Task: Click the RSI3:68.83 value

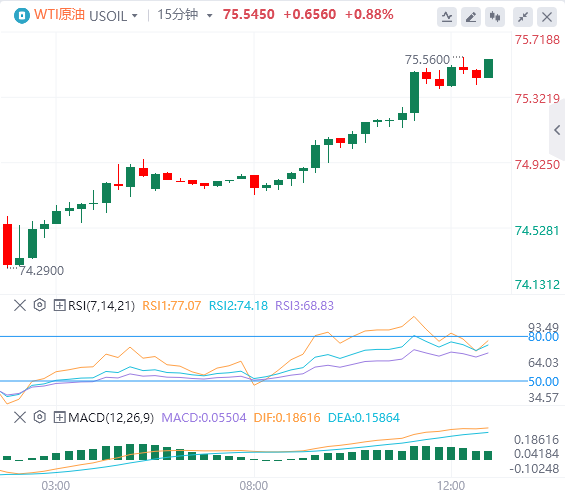Action: tap(304, 306)
